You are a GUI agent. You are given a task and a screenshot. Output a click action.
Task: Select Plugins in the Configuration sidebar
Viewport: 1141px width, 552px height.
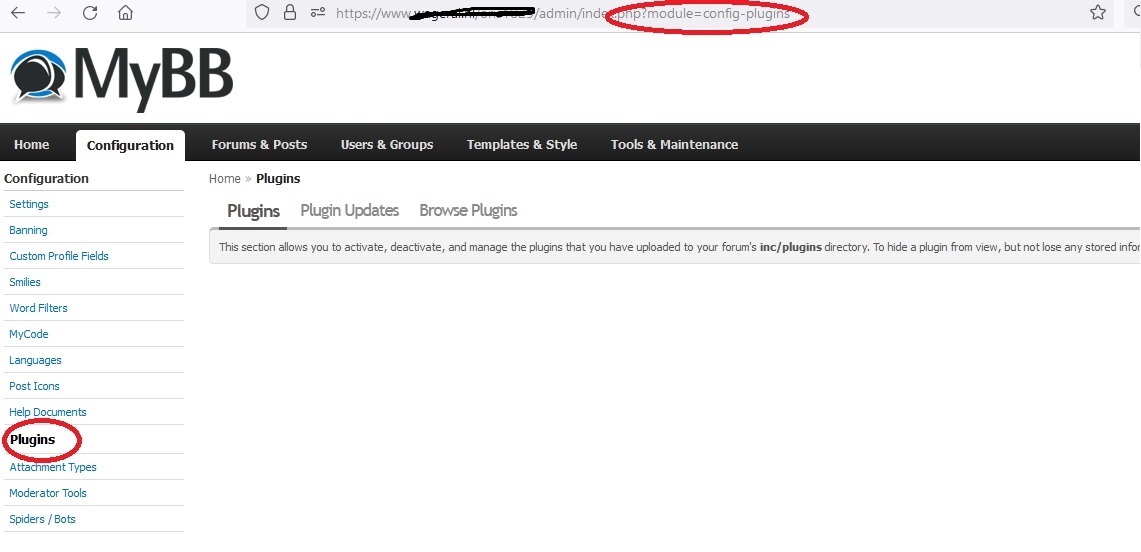[33, 440]
